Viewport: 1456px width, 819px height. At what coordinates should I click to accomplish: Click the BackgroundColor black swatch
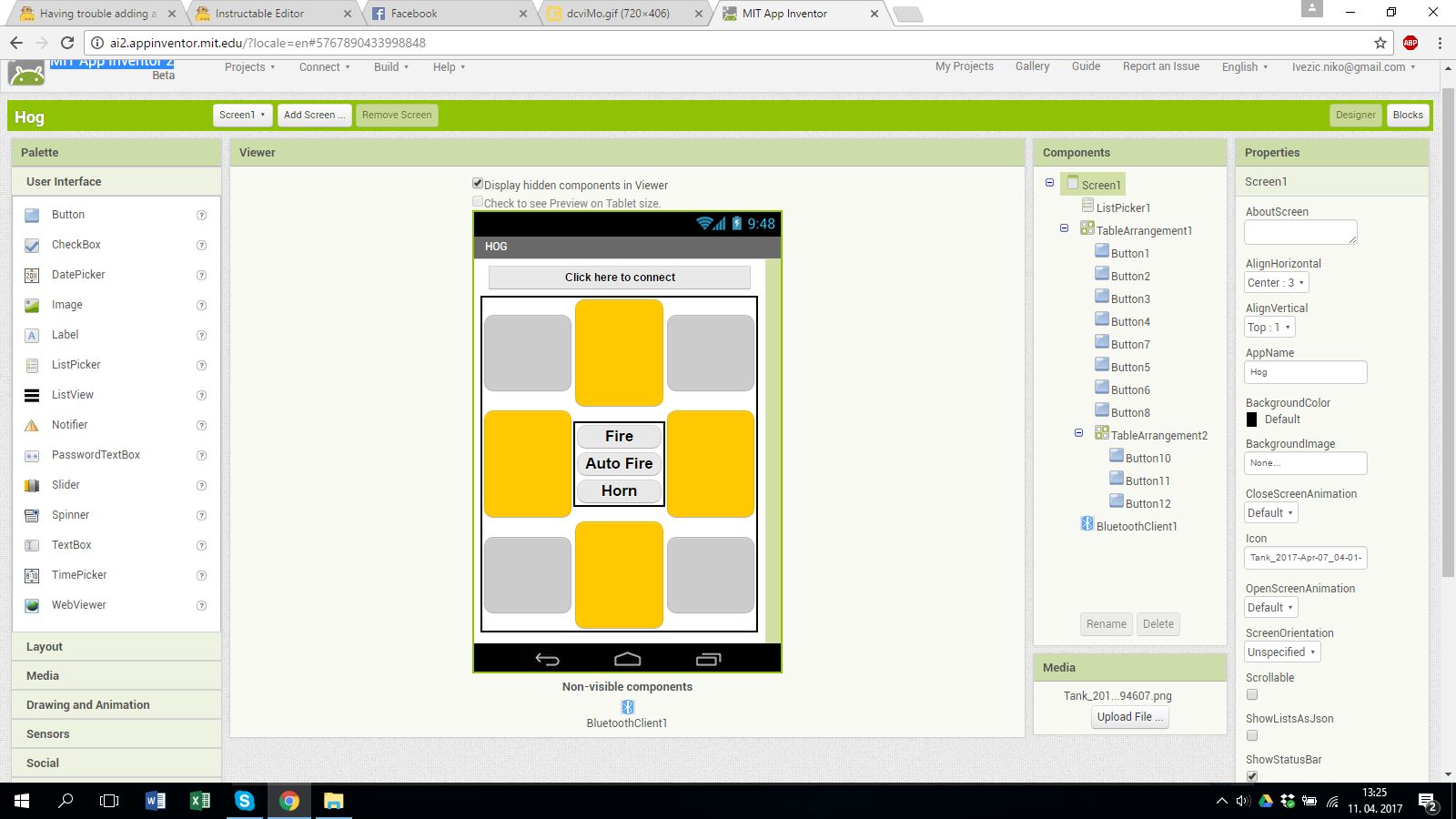pyautogui.click(x=1252, y=420)
